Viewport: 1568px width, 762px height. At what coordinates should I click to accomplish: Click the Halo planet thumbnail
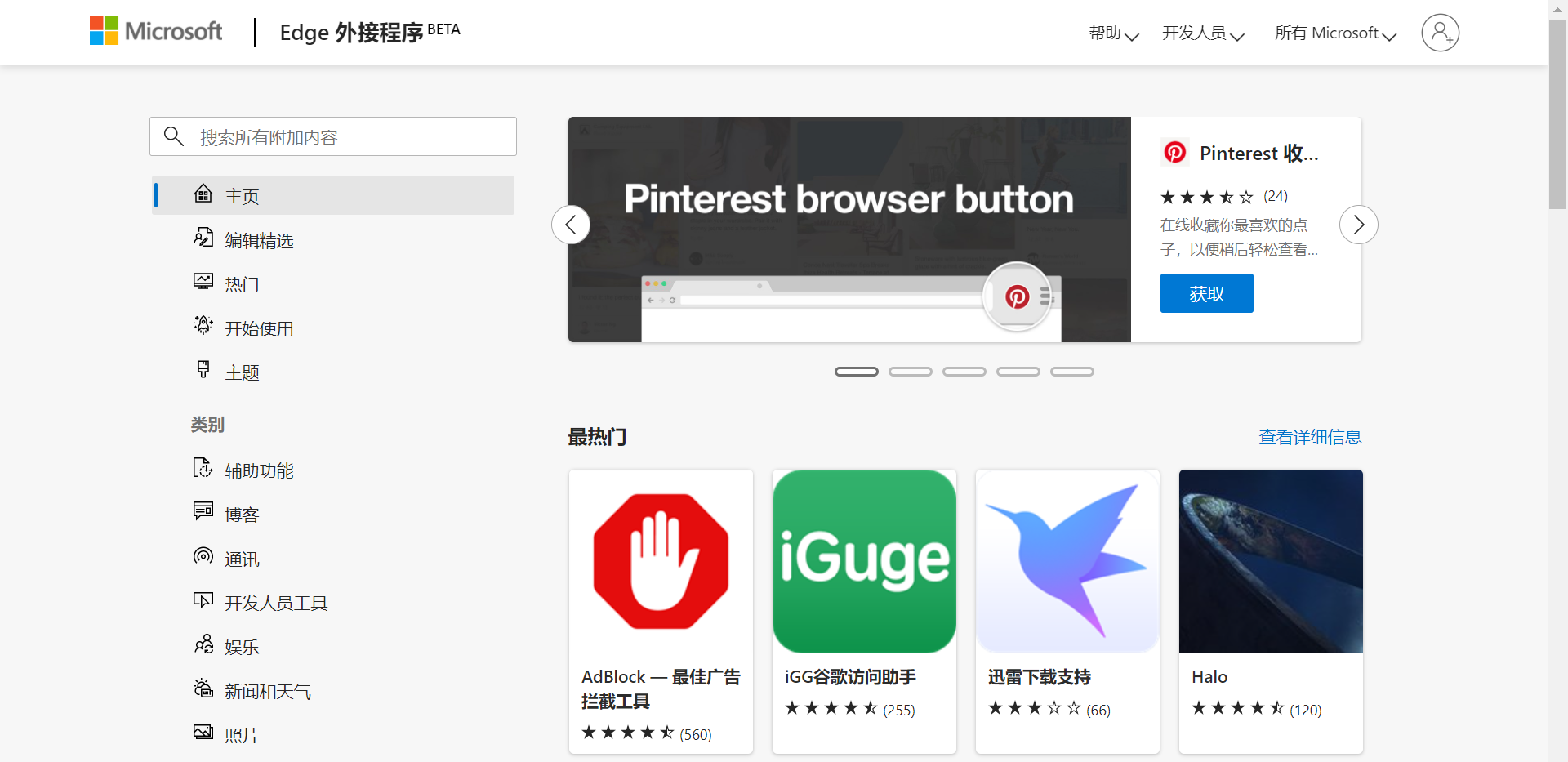(1271, 561)
